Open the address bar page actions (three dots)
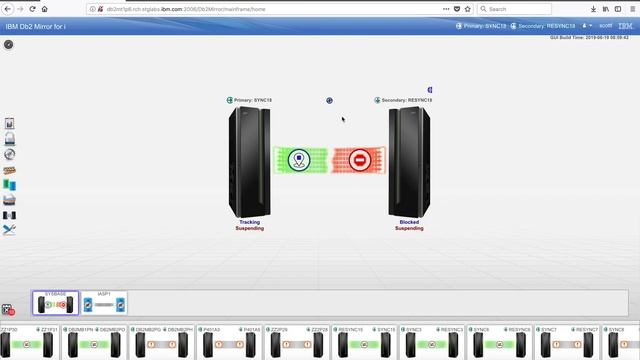This screenshot has width=640, height=360. click(x=446, y=9)
